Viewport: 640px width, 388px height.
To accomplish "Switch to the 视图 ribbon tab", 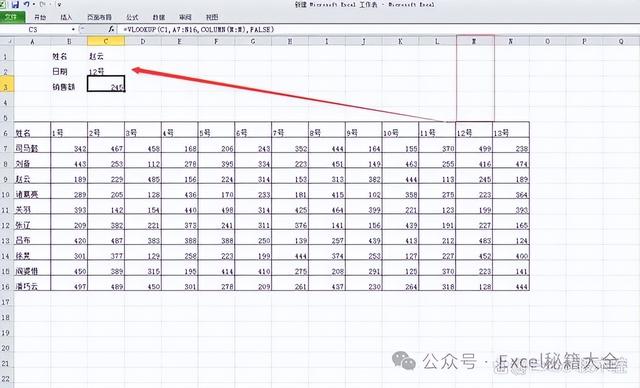I will coord(212,17).
